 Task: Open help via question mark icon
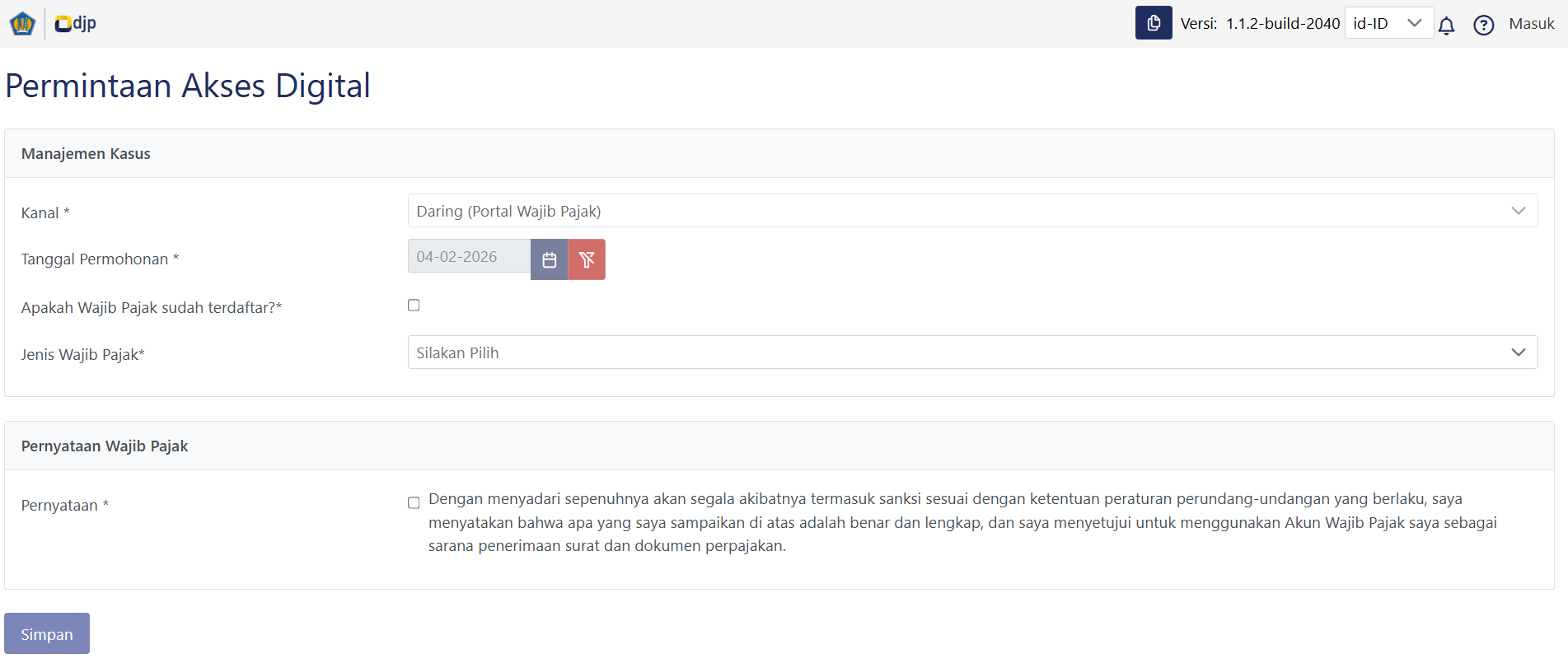(x=1483, y=26)
